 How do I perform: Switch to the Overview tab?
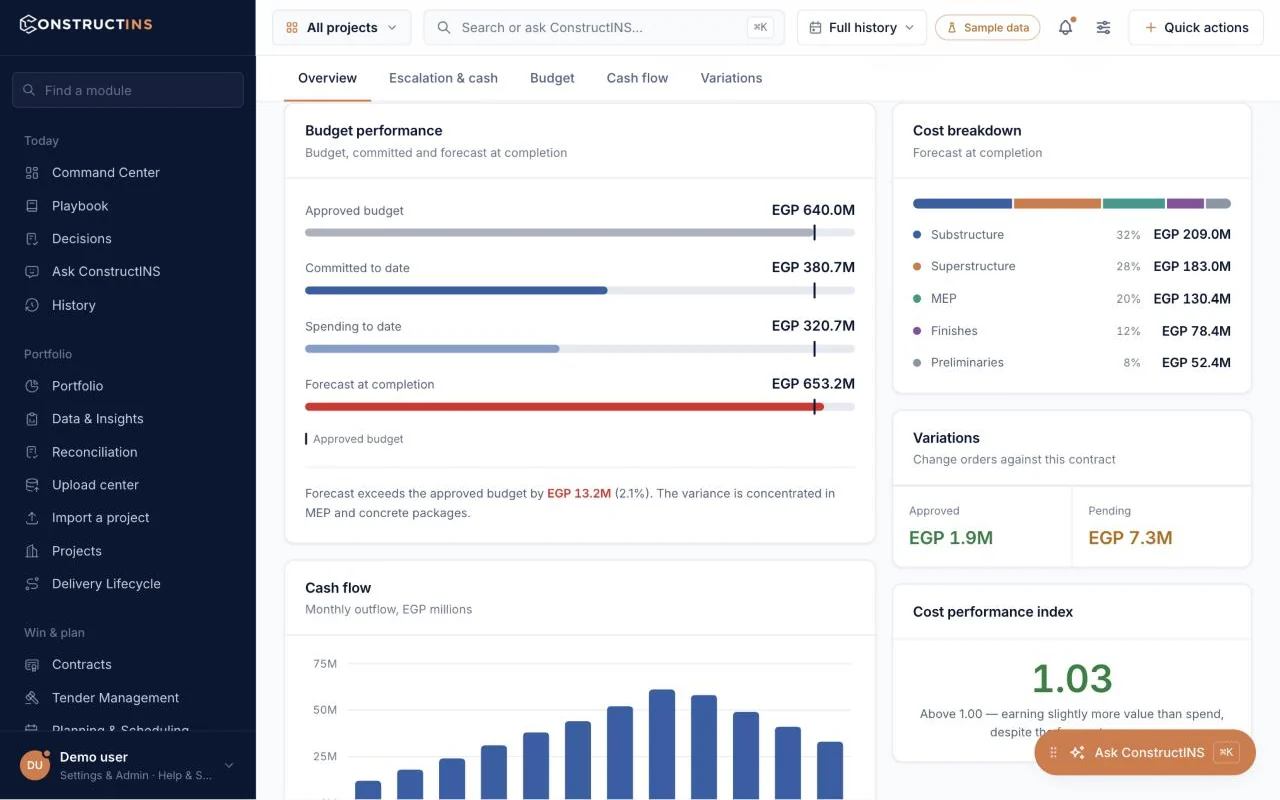point(327,78)
